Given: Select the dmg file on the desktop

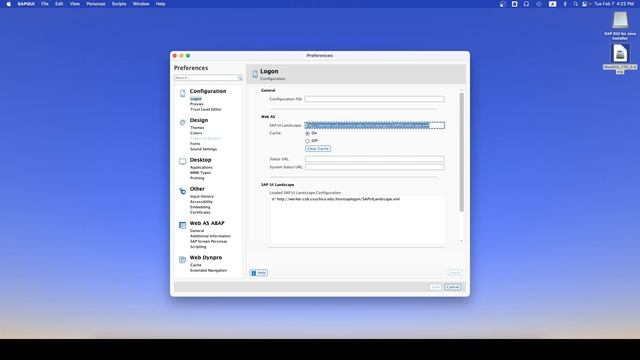Looking at the screenshot, I should 620,53.
